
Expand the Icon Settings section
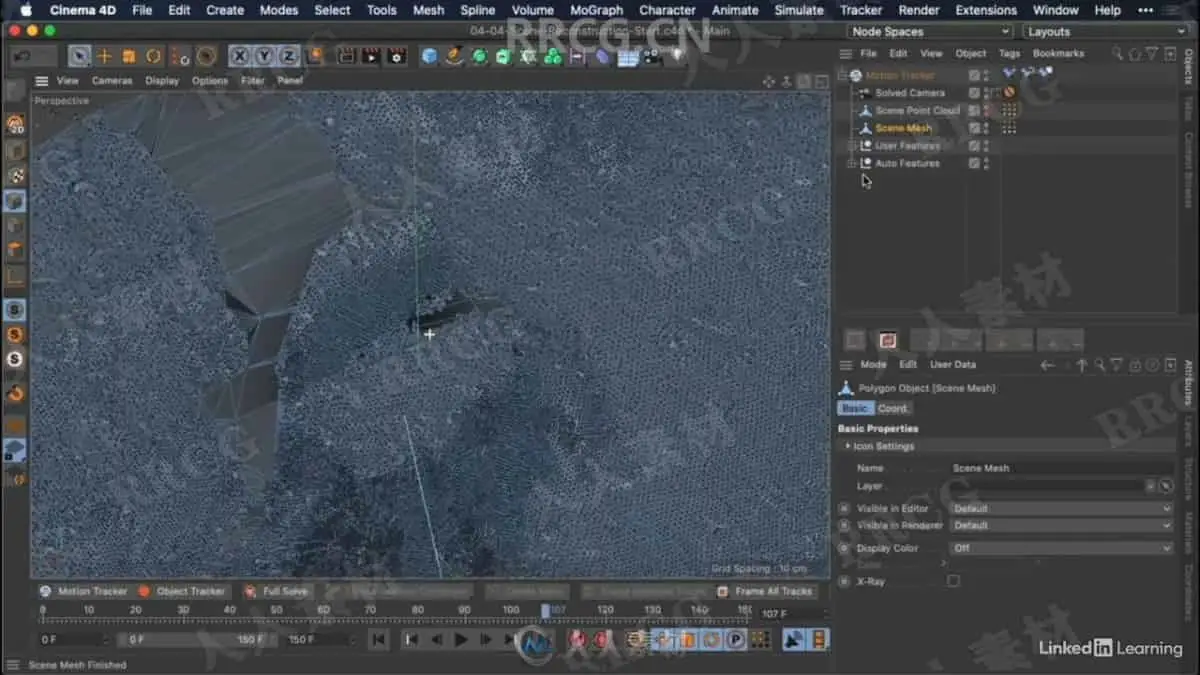(849, 446)
